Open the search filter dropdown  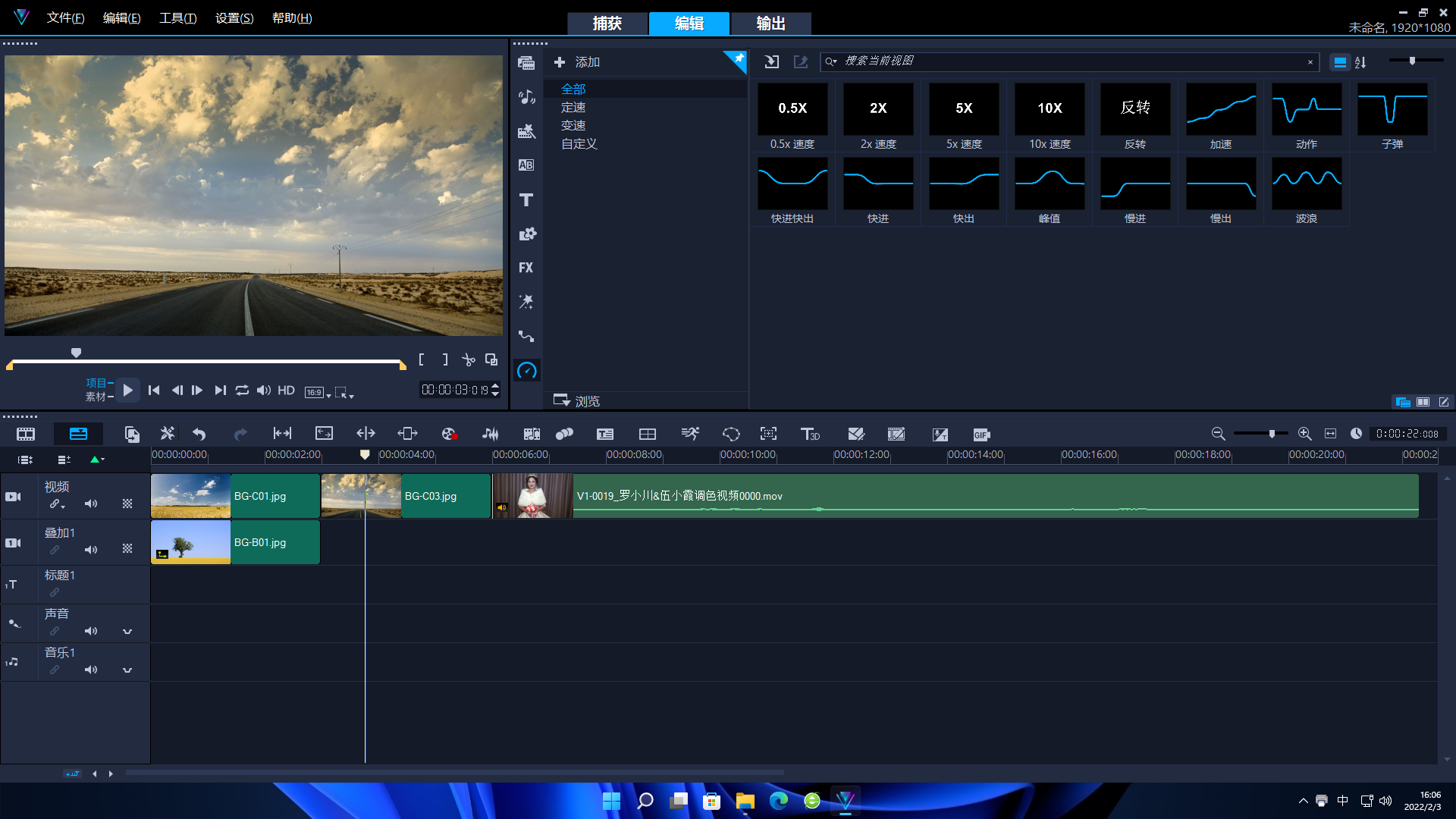pyautogui.click(x=831, y=62)
